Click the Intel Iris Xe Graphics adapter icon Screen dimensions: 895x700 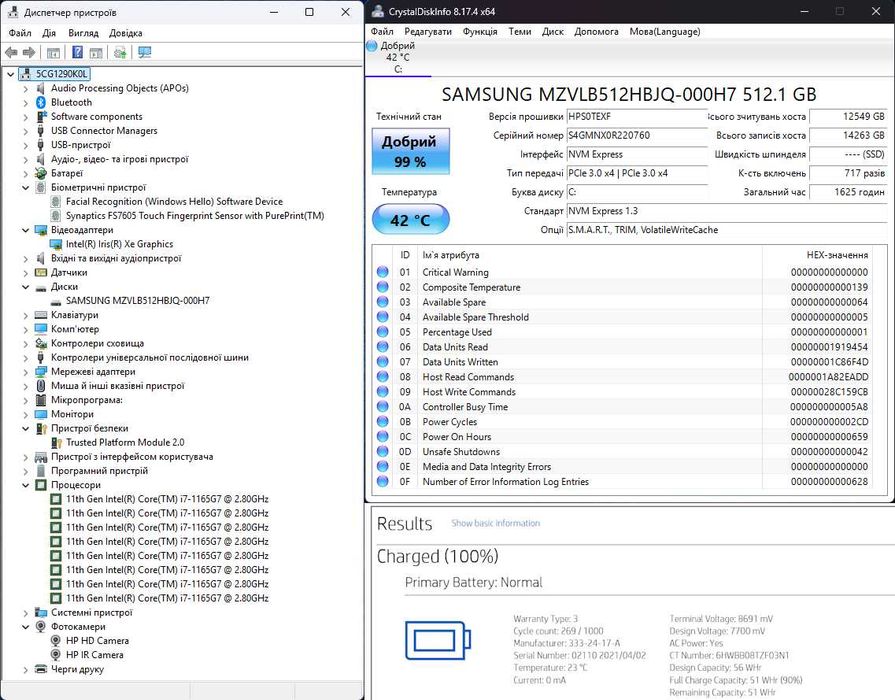56,244
